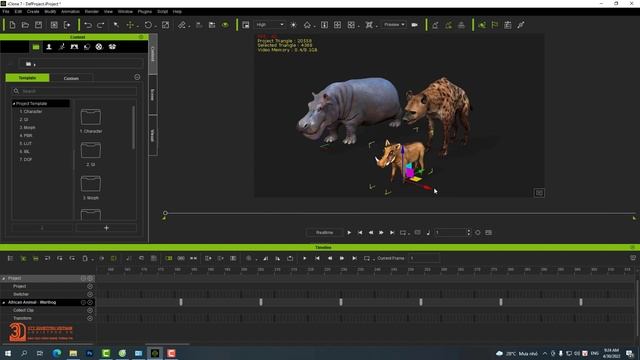This screenshot has height=360, width=640.
Task: Select the 1. Character tree item
Action: 31,111
